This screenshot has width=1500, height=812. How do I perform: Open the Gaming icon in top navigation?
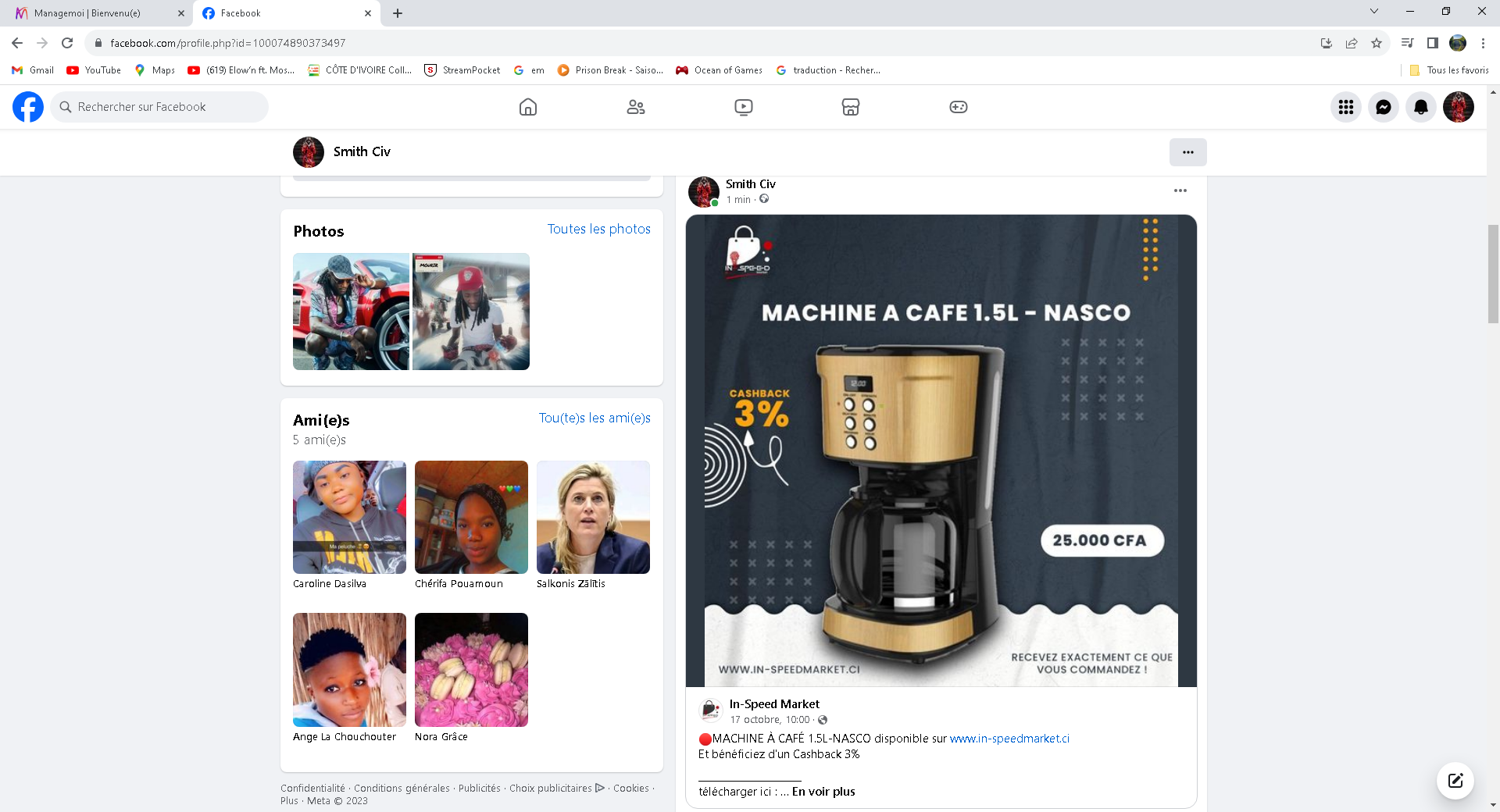click(x=959, y=107)
